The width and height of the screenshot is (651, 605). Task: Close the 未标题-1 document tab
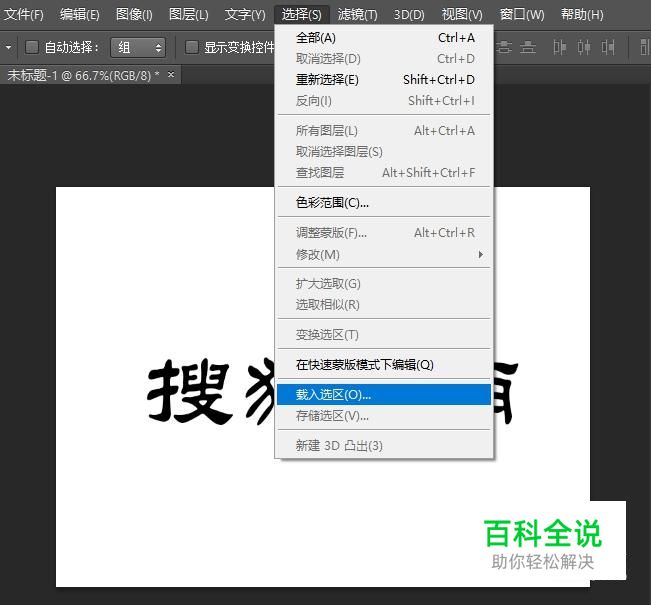tap(171, 75)
